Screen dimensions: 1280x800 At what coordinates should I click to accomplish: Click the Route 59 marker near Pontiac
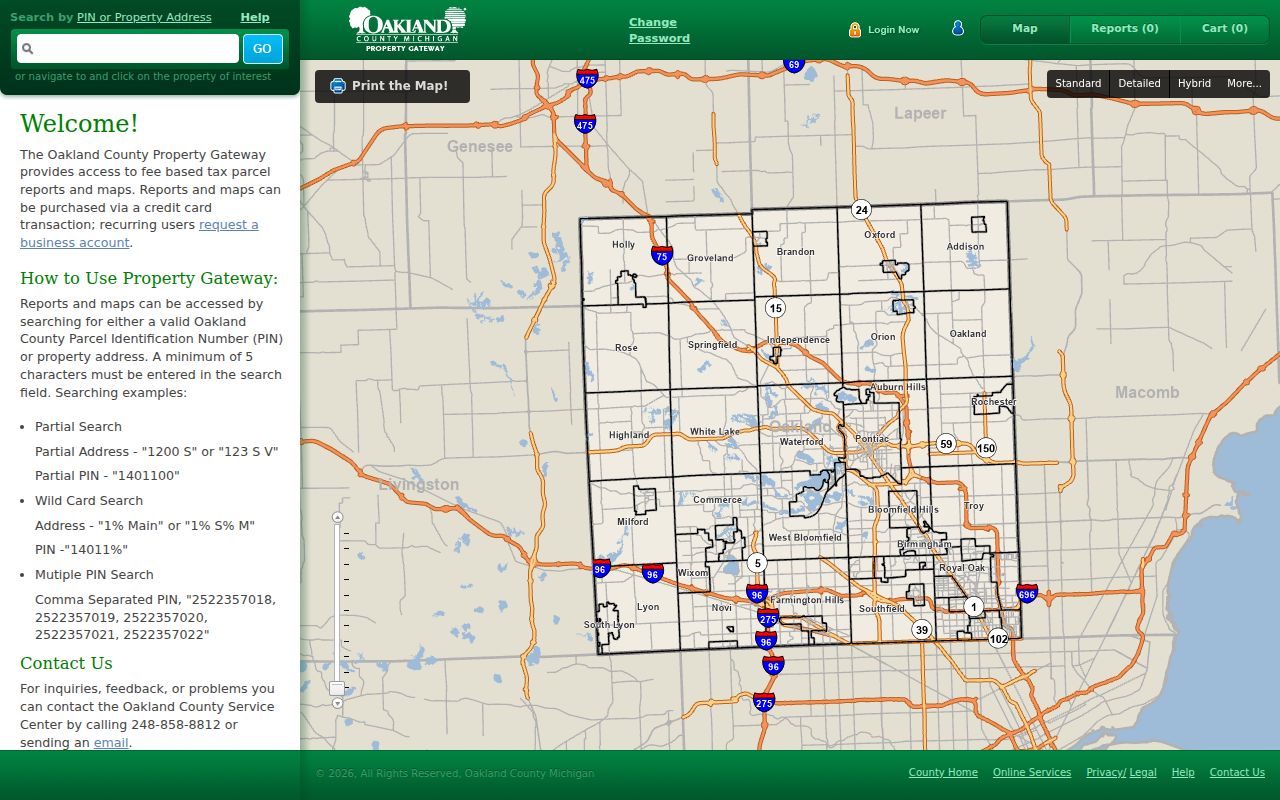[946, 444]
